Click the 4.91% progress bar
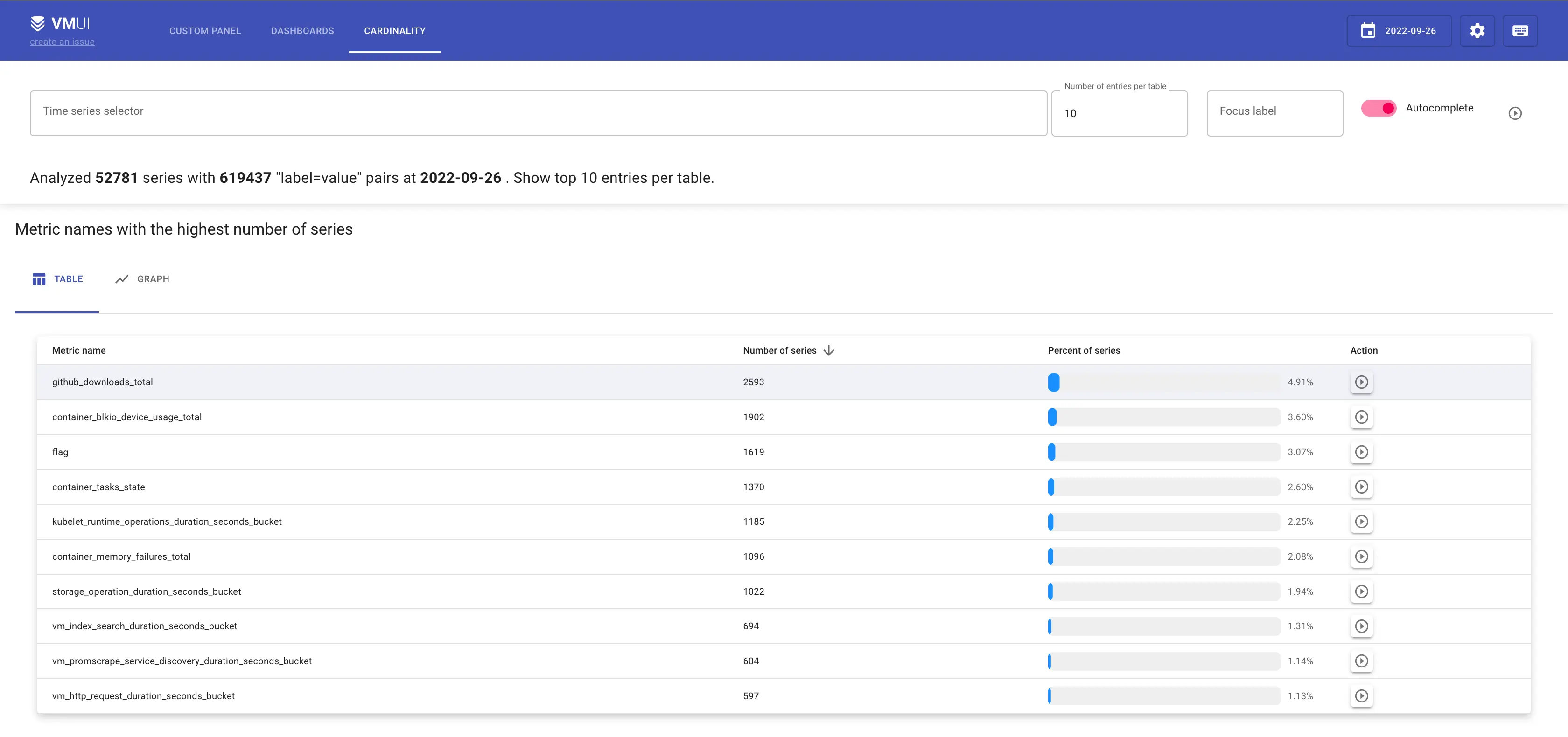Viewport: 1568px width, 737px height. tap(1164, 382)
